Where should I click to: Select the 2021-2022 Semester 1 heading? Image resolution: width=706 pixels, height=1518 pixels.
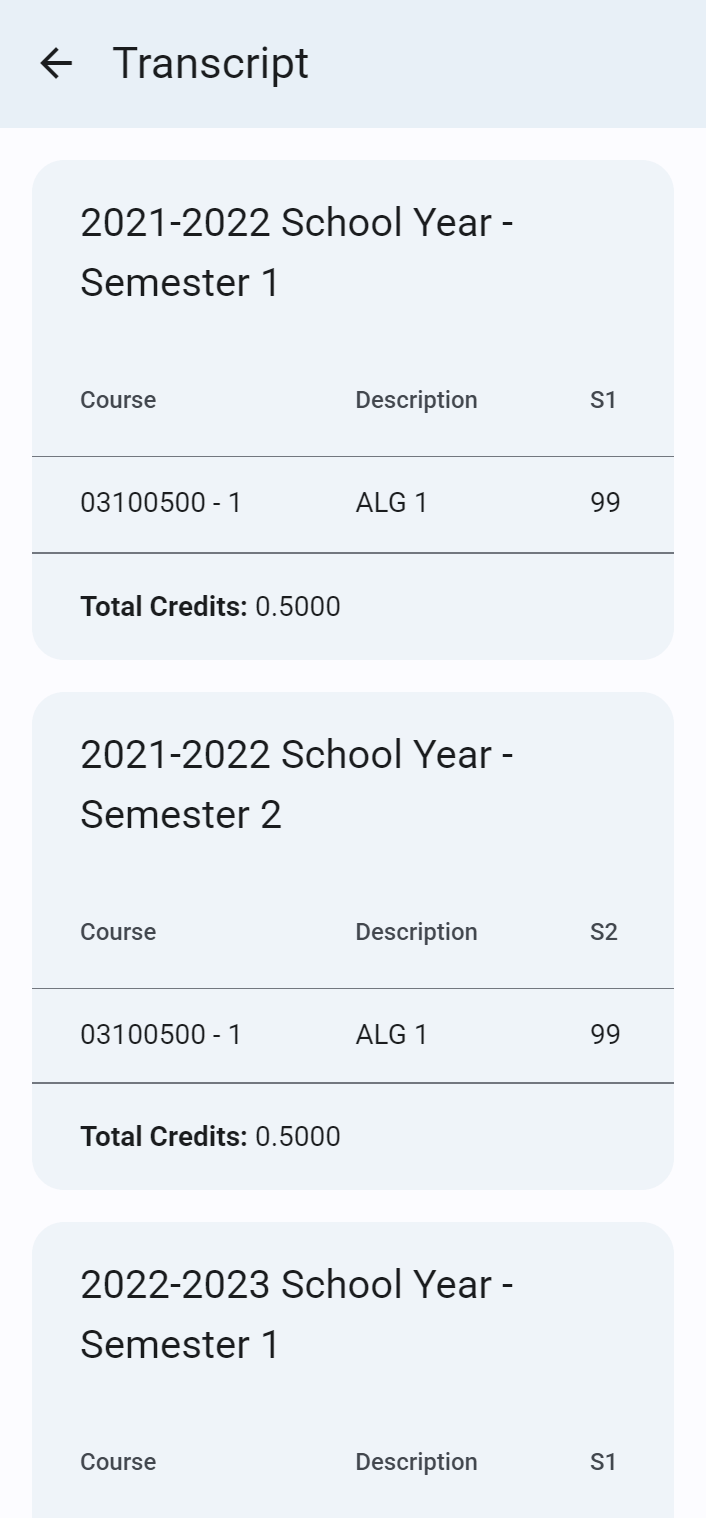click(x=296, y=252)
